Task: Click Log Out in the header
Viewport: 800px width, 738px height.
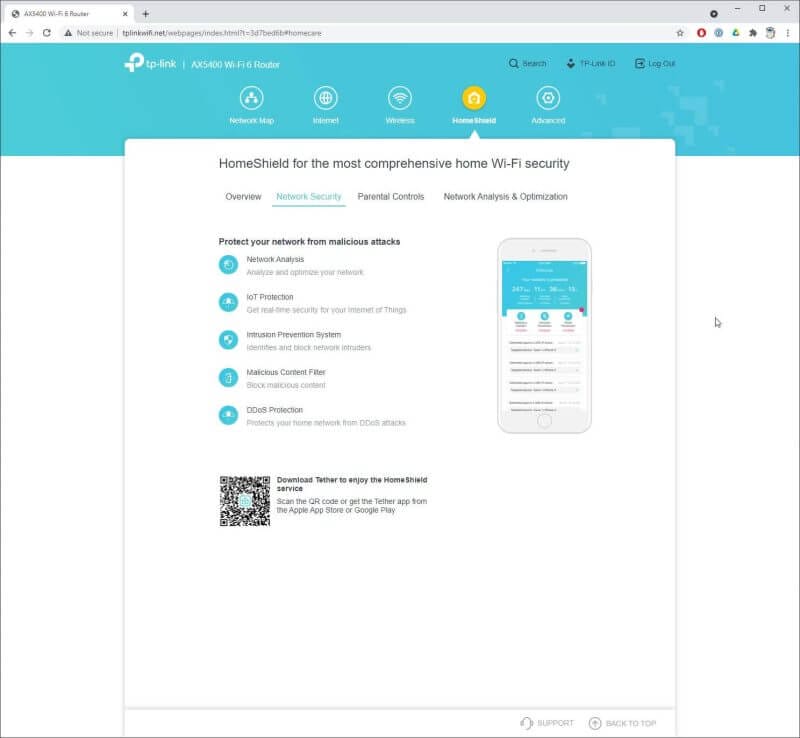Action: [x=654, y=63]
